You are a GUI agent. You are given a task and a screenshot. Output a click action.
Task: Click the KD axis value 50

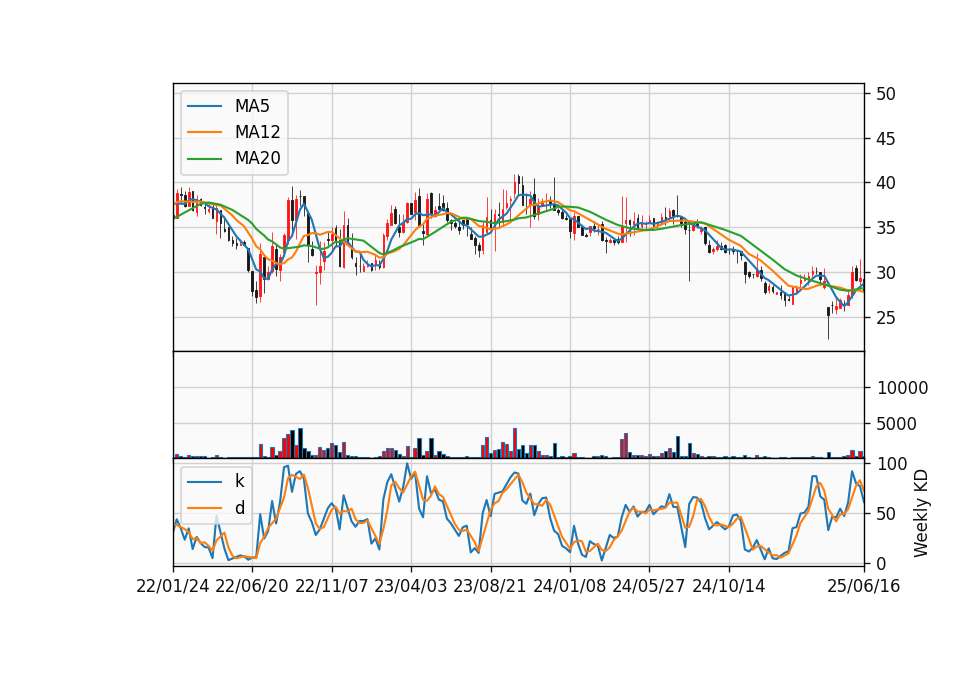tap(885, 514)
